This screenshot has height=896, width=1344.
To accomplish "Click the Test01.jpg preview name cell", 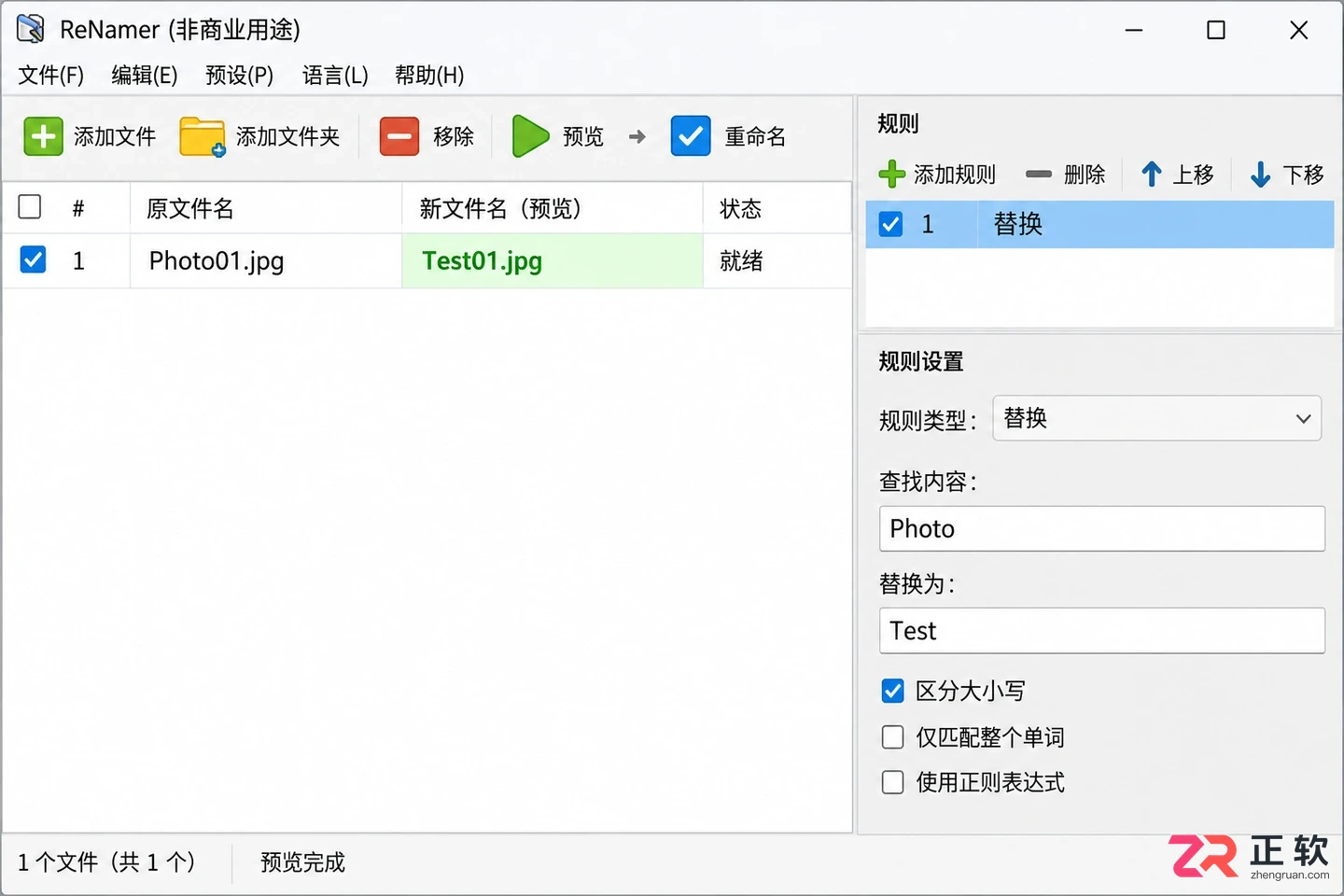I will point(553,260).
